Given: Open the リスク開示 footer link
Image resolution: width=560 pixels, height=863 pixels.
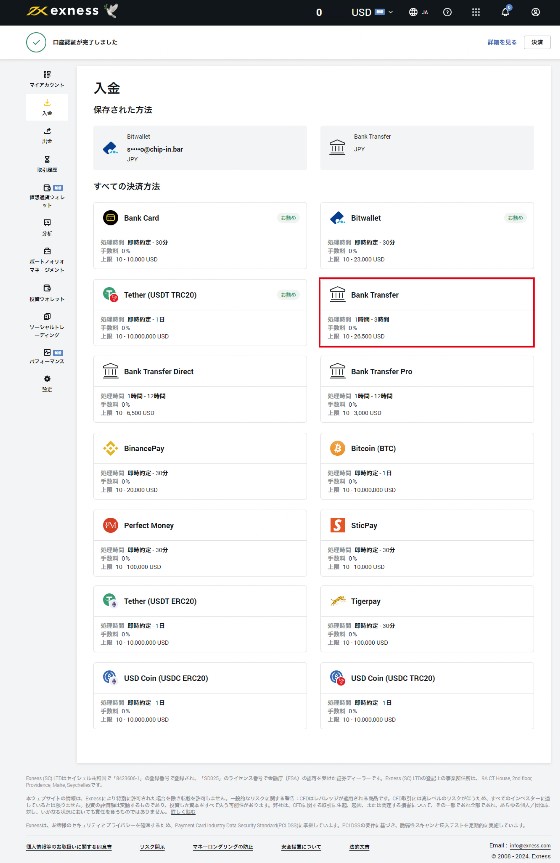Looking at the screenshot, I should coord(153,847).
